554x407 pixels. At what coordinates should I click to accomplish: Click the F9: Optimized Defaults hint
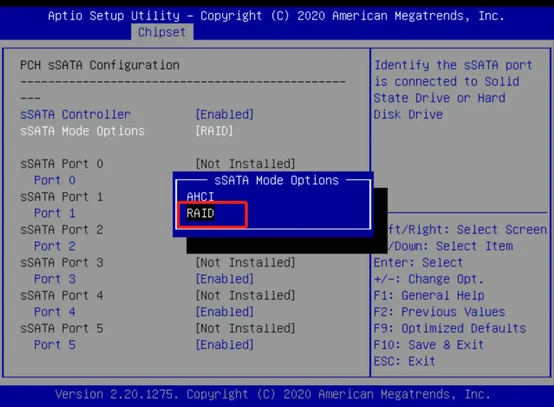click(450, 329)
